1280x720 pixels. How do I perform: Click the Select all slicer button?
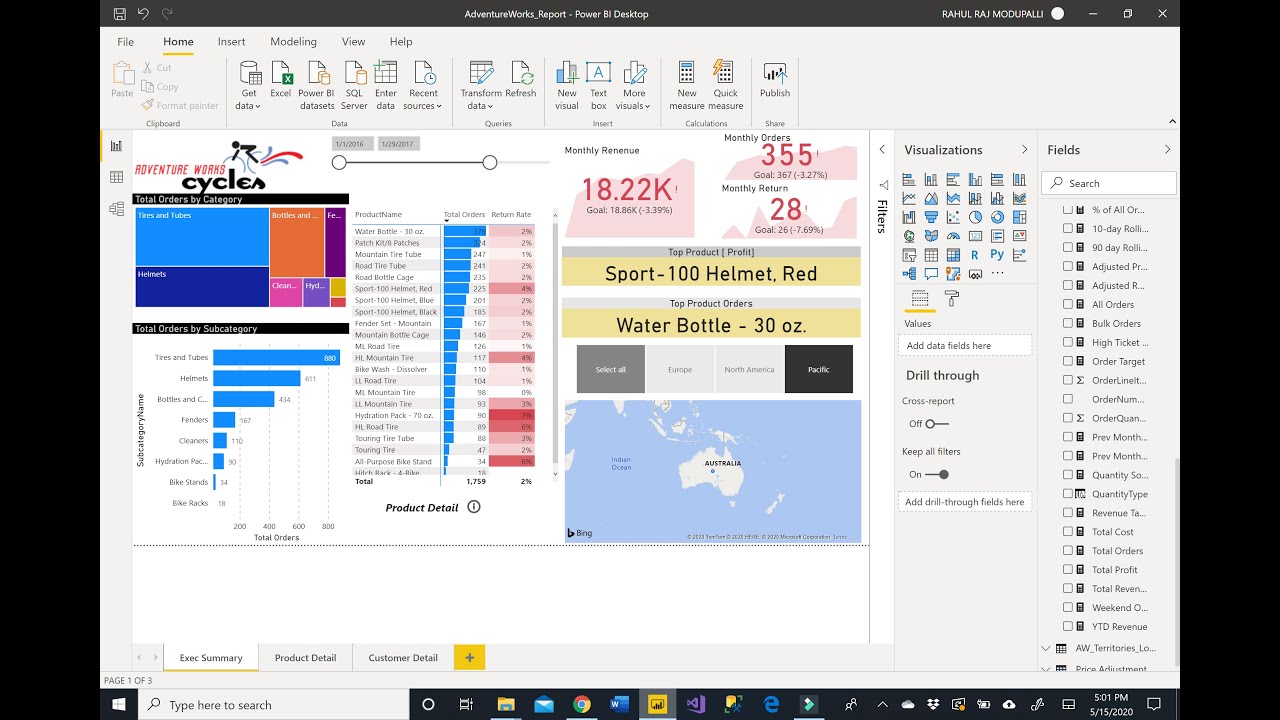(610, 369)
